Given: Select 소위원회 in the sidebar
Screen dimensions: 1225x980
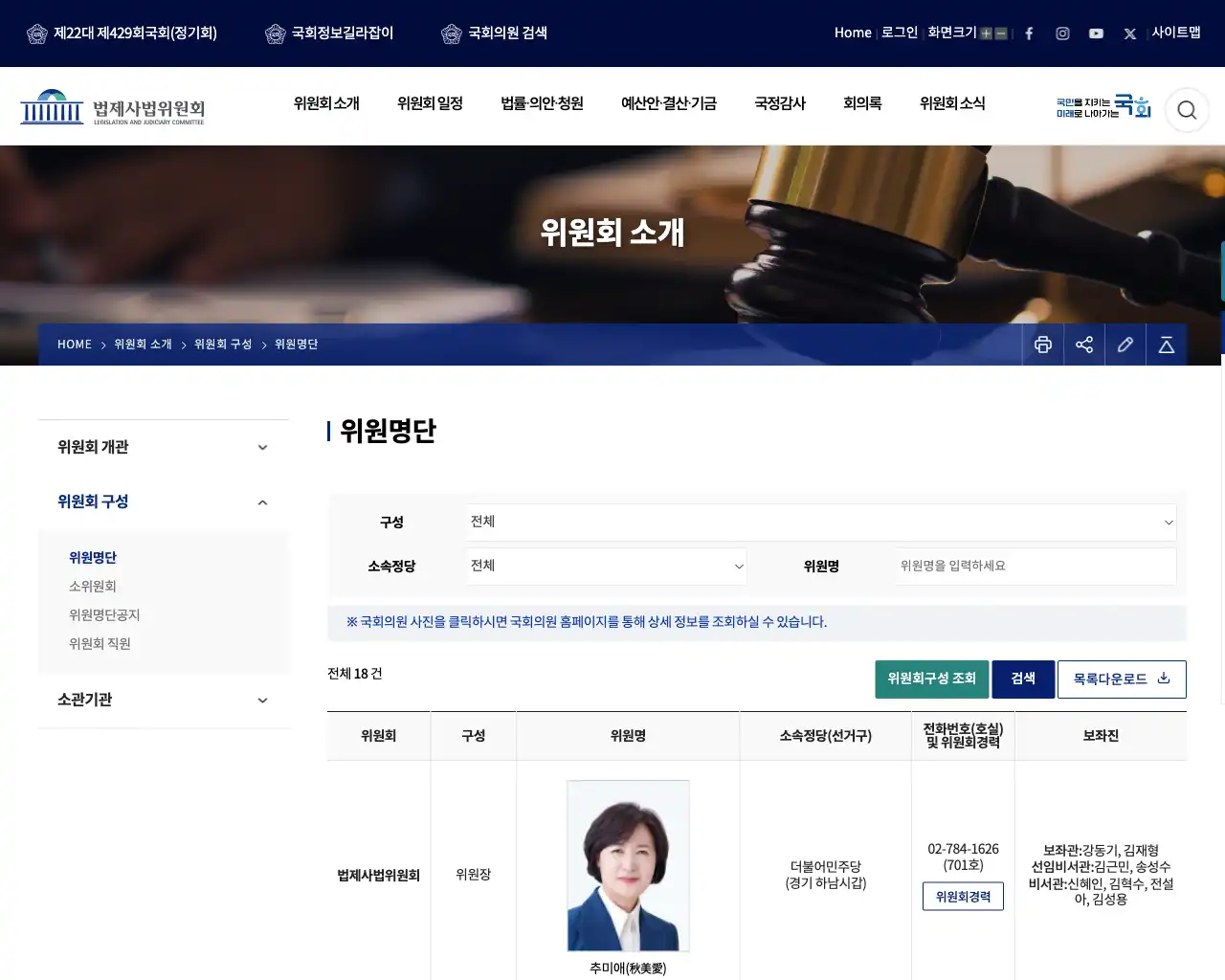Looking at the screenshot, I should (x=93, y=587).
